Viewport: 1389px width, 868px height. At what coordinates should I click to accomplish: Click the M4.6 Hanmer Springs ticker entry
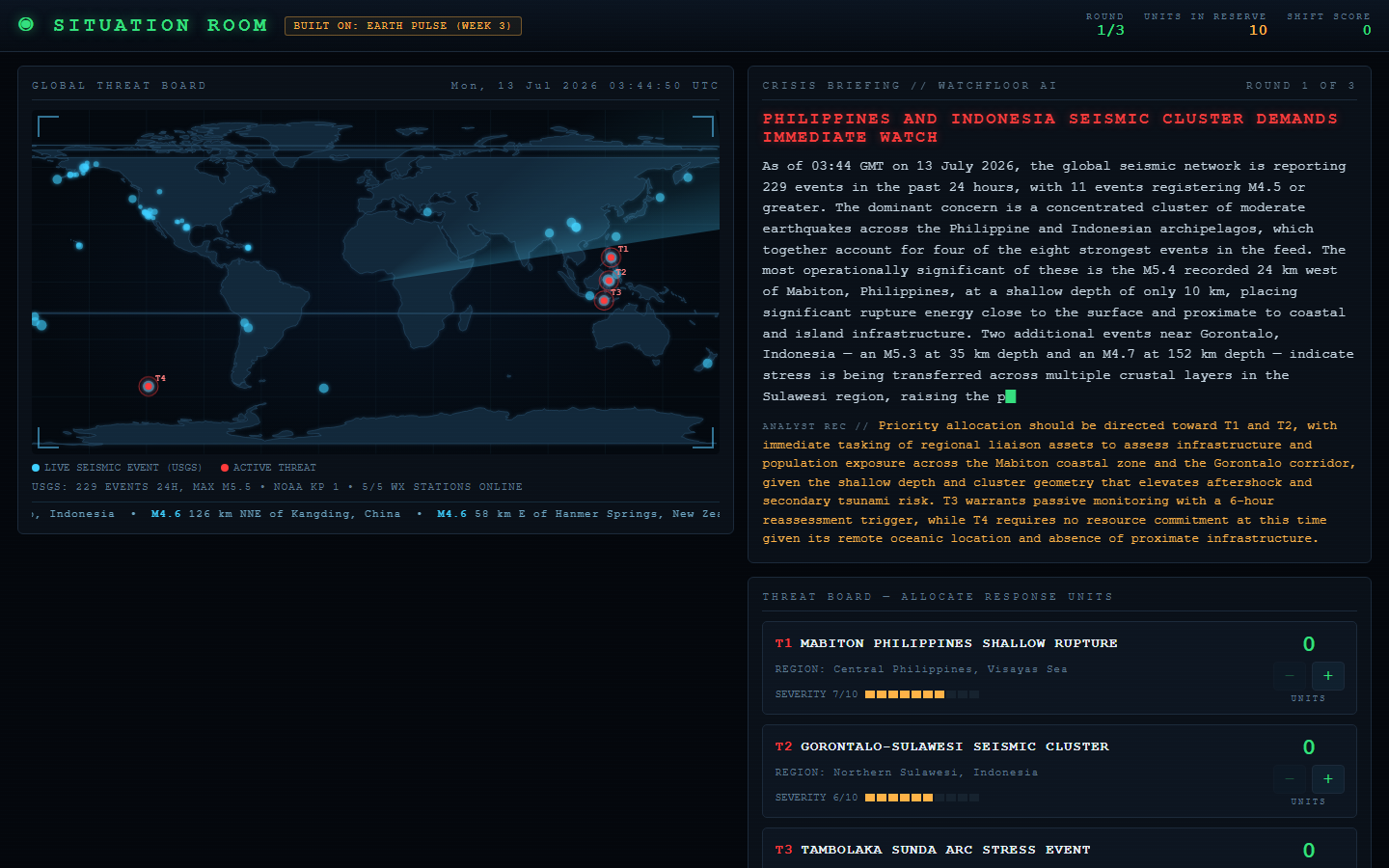point(579,514)
